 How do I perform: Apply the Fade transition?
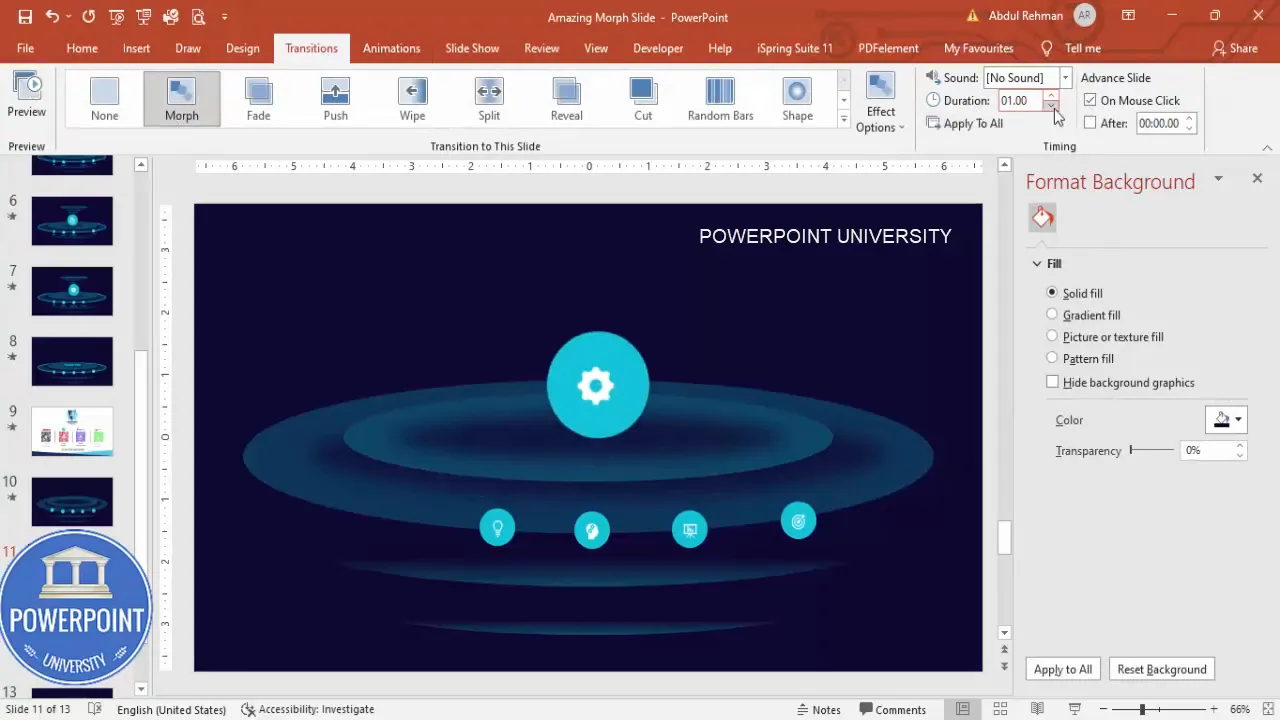click(259, 99)
